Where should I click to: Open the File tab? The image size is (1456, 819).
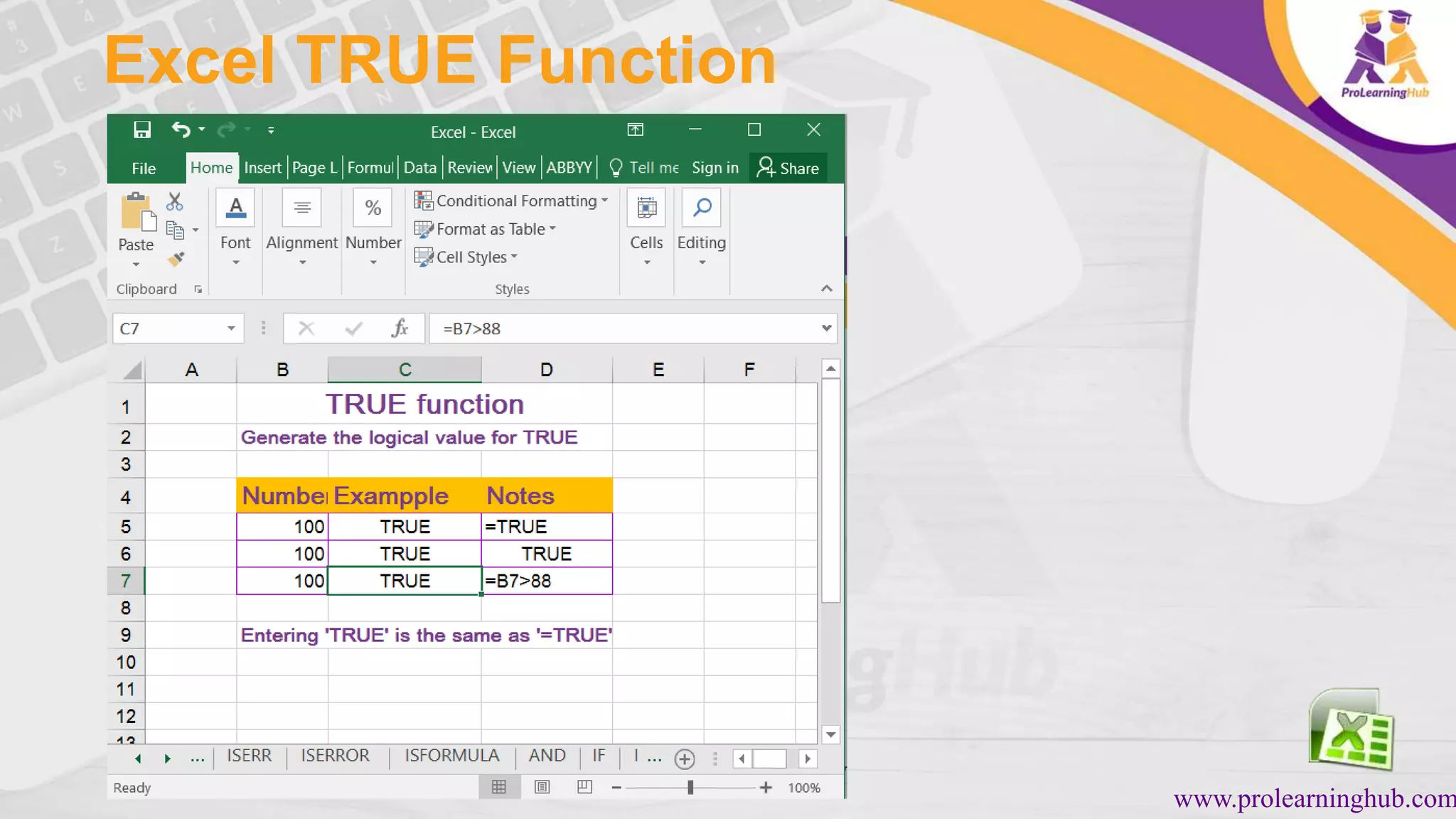point(144,168)
